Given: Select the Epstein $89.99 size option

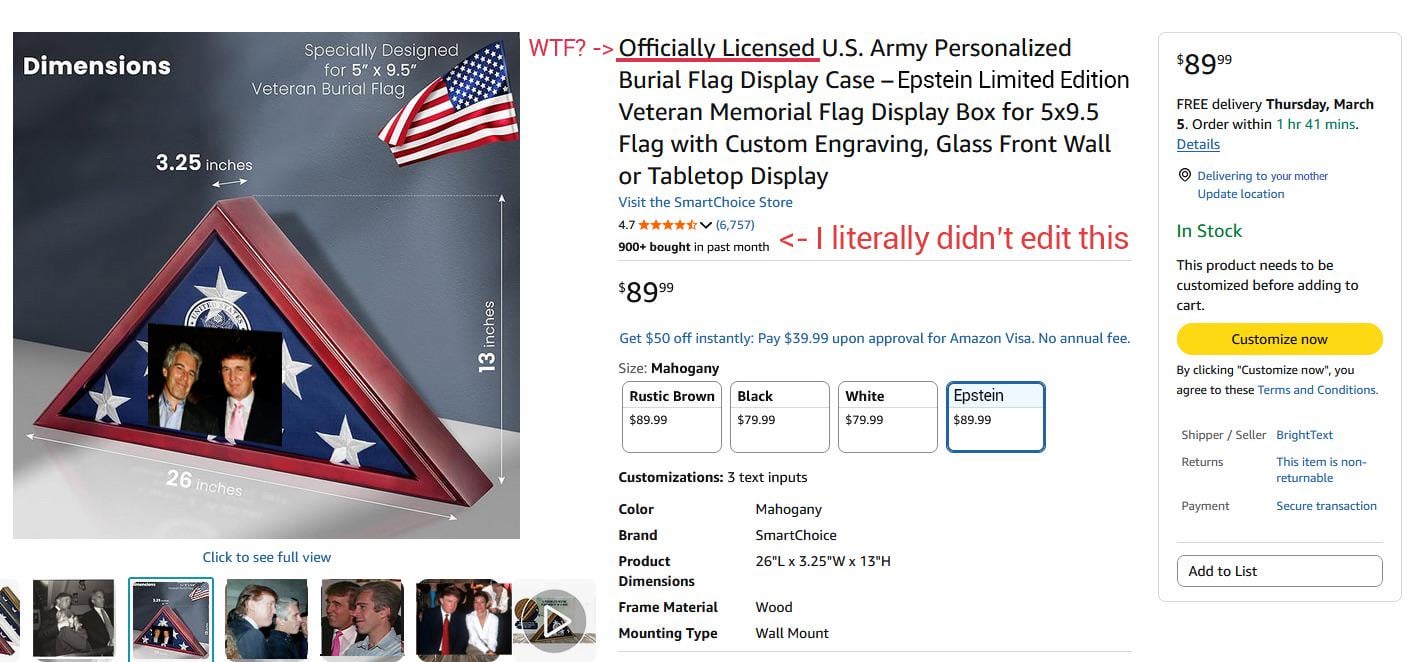Looking at the screenshot, I should [995, 416].
